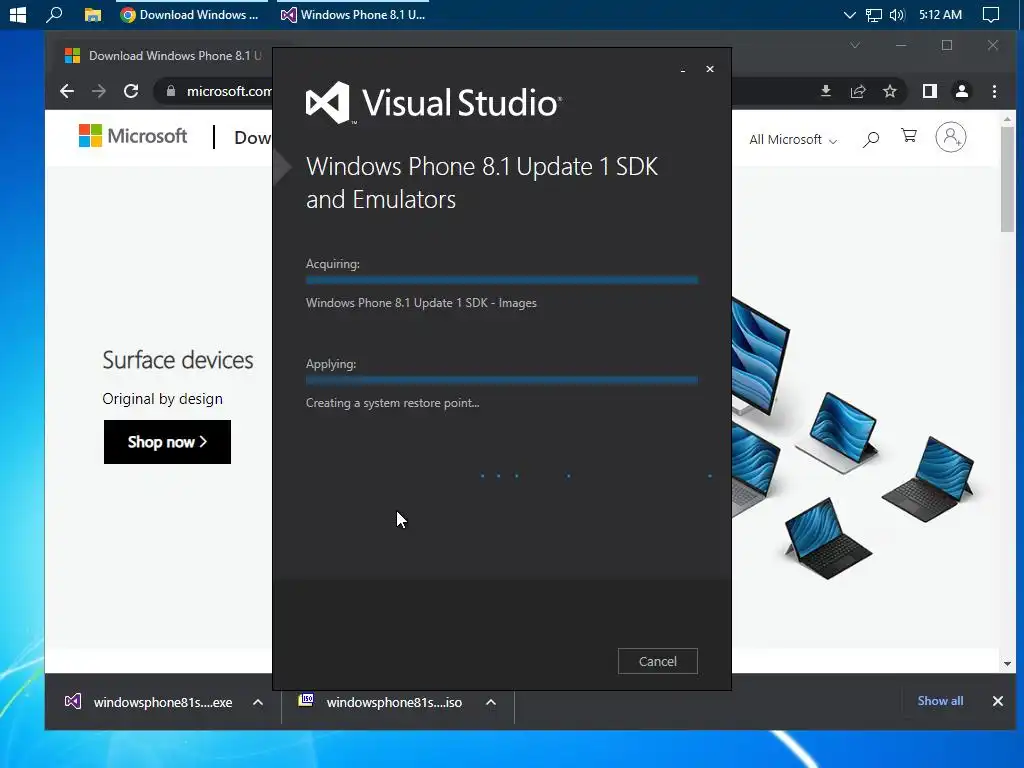Open Chrome tab search chevron
Image resolution: width=1024 pixels, height=768 pixels.
click(855, 45)
